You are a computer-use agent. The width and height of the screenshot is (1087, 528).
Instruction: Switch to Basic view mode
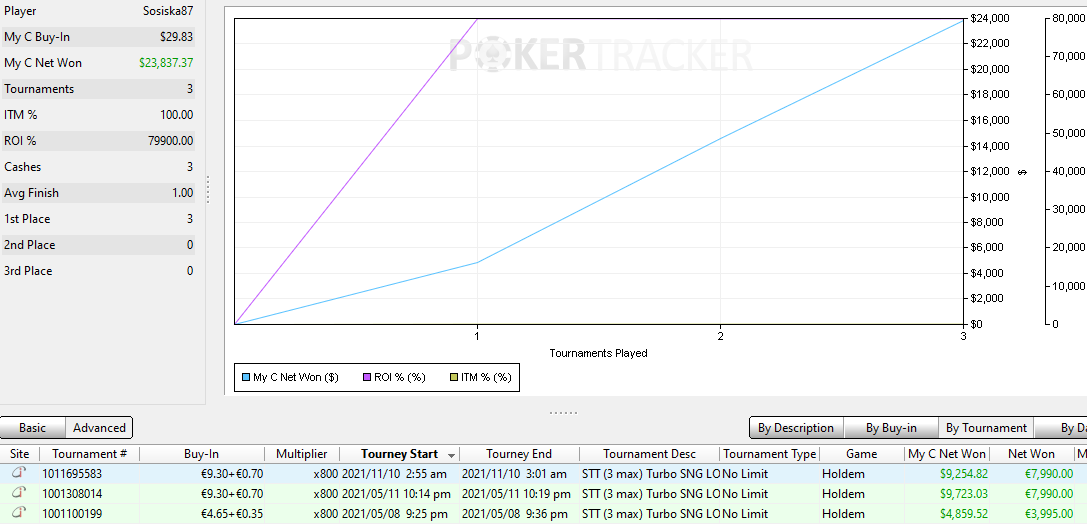[33, 428]
